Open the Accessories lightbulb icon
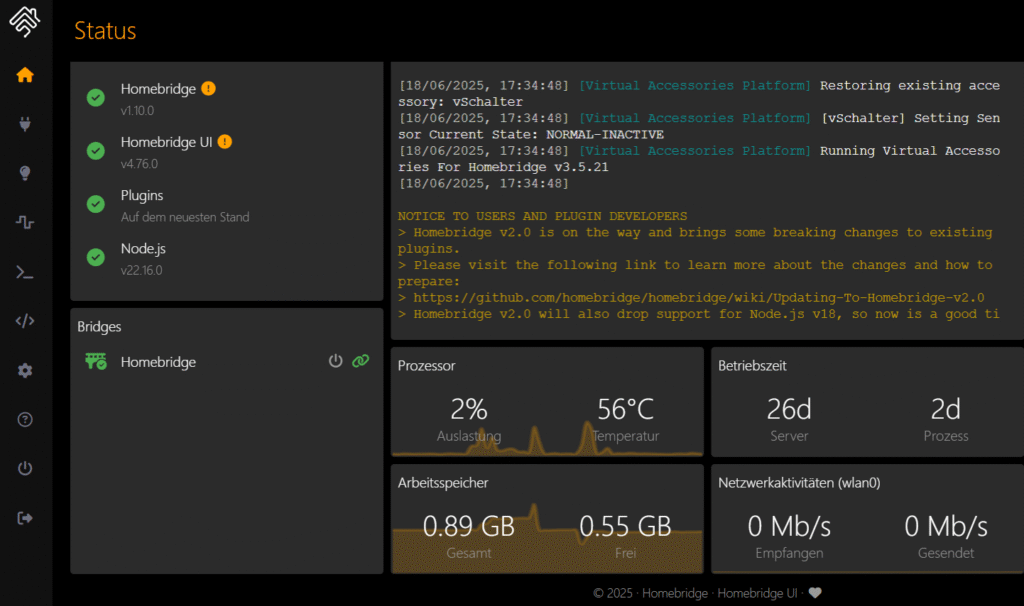The image size is (1024, 606). (x=25, y=173)
